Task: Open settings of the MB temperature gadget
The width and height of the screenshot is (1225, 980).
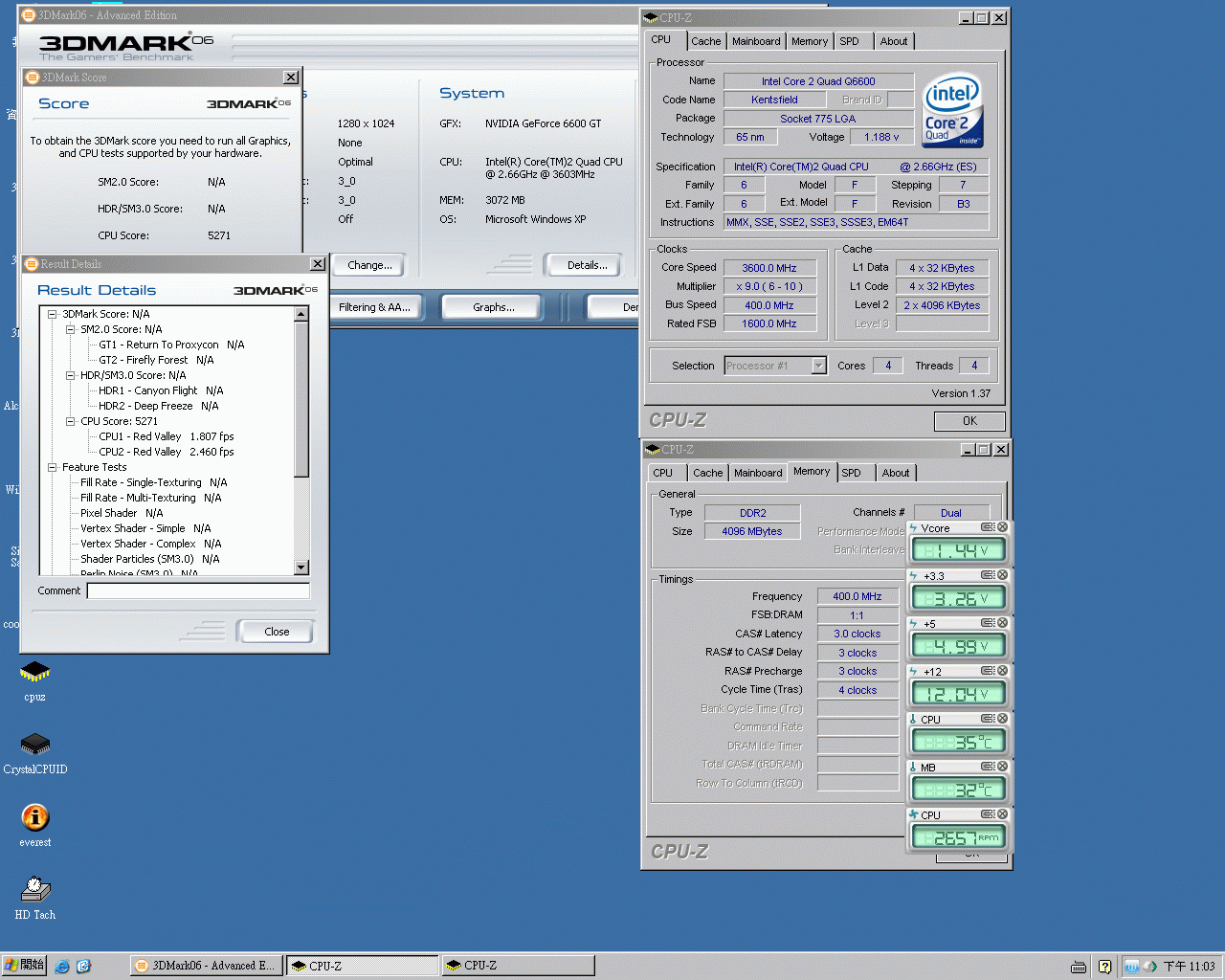Action: click(x=988, y=767)
